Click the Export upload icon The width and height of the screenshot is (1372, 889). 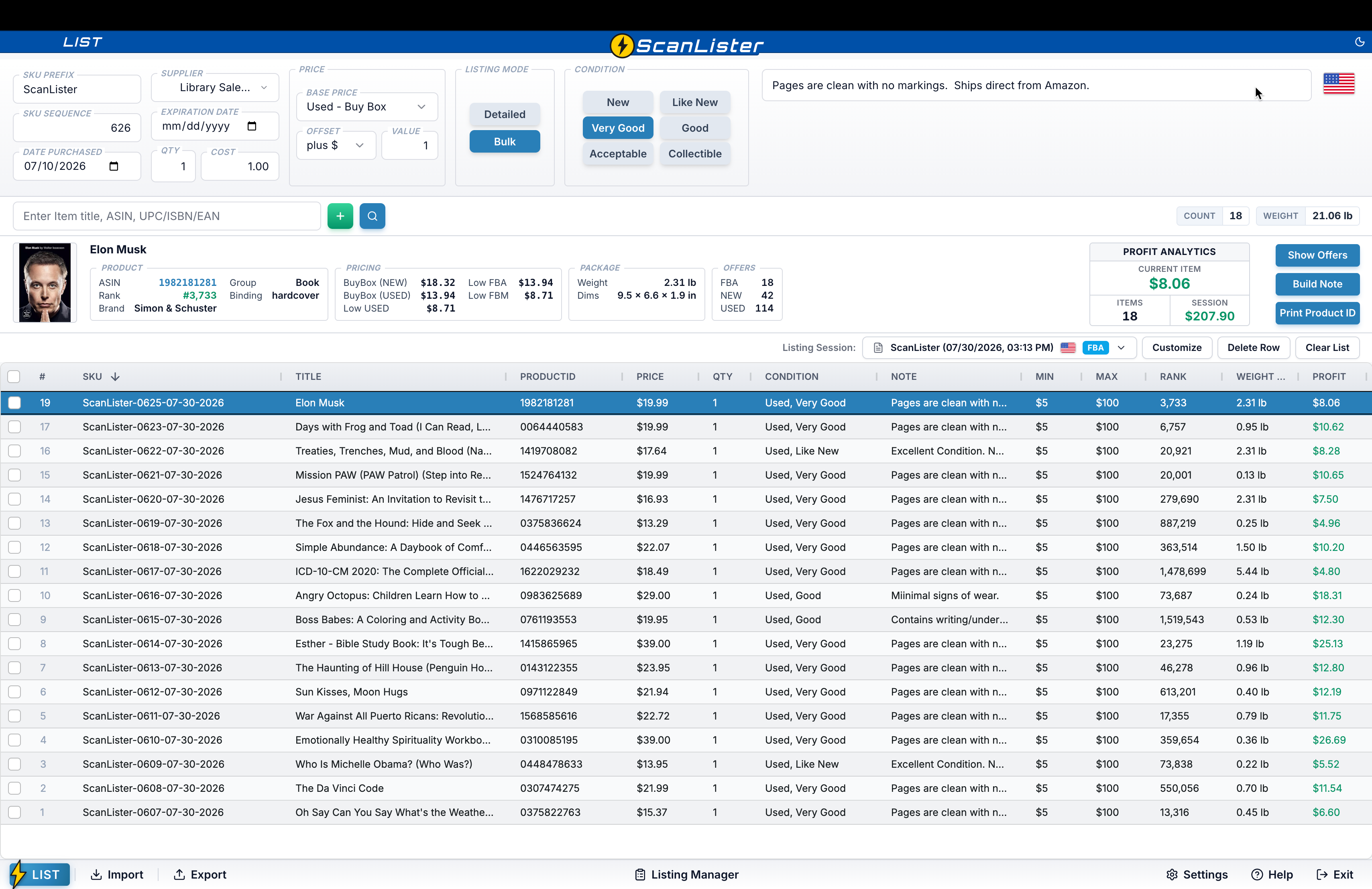179,875
